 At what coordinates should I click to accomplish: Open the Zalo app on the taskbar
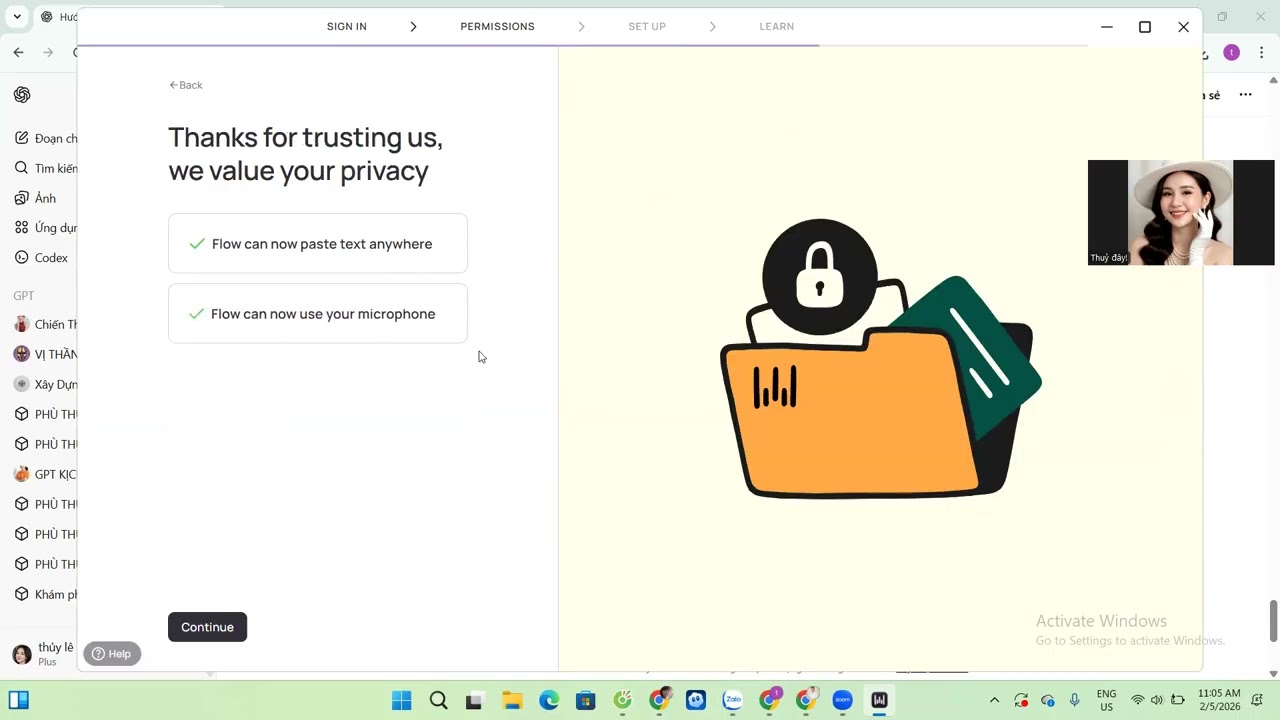point(733,700)
